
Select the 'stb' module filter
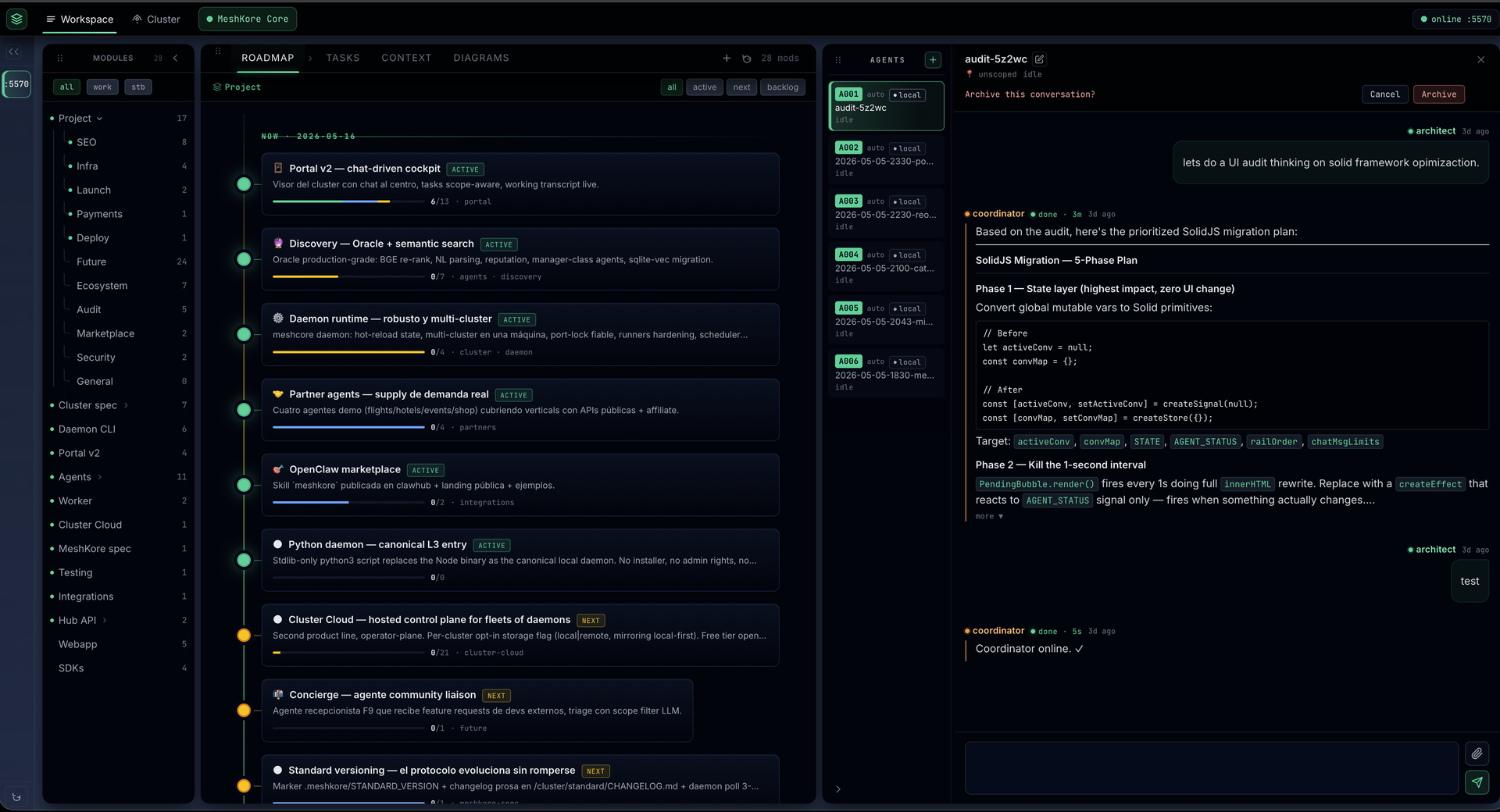[x=138, y=87]
